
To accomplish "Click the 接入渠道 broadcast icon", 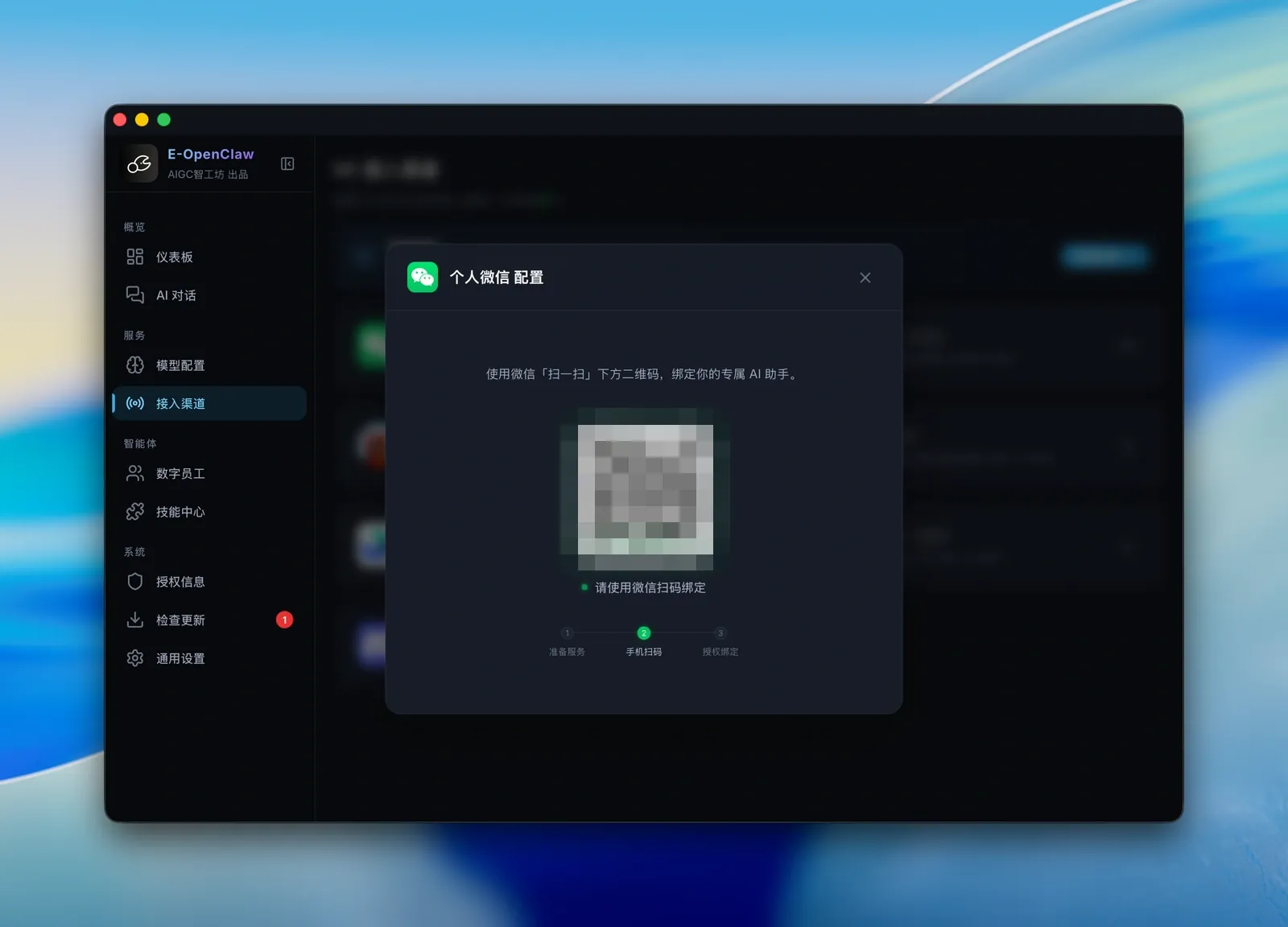I will (x=135, y=403).
